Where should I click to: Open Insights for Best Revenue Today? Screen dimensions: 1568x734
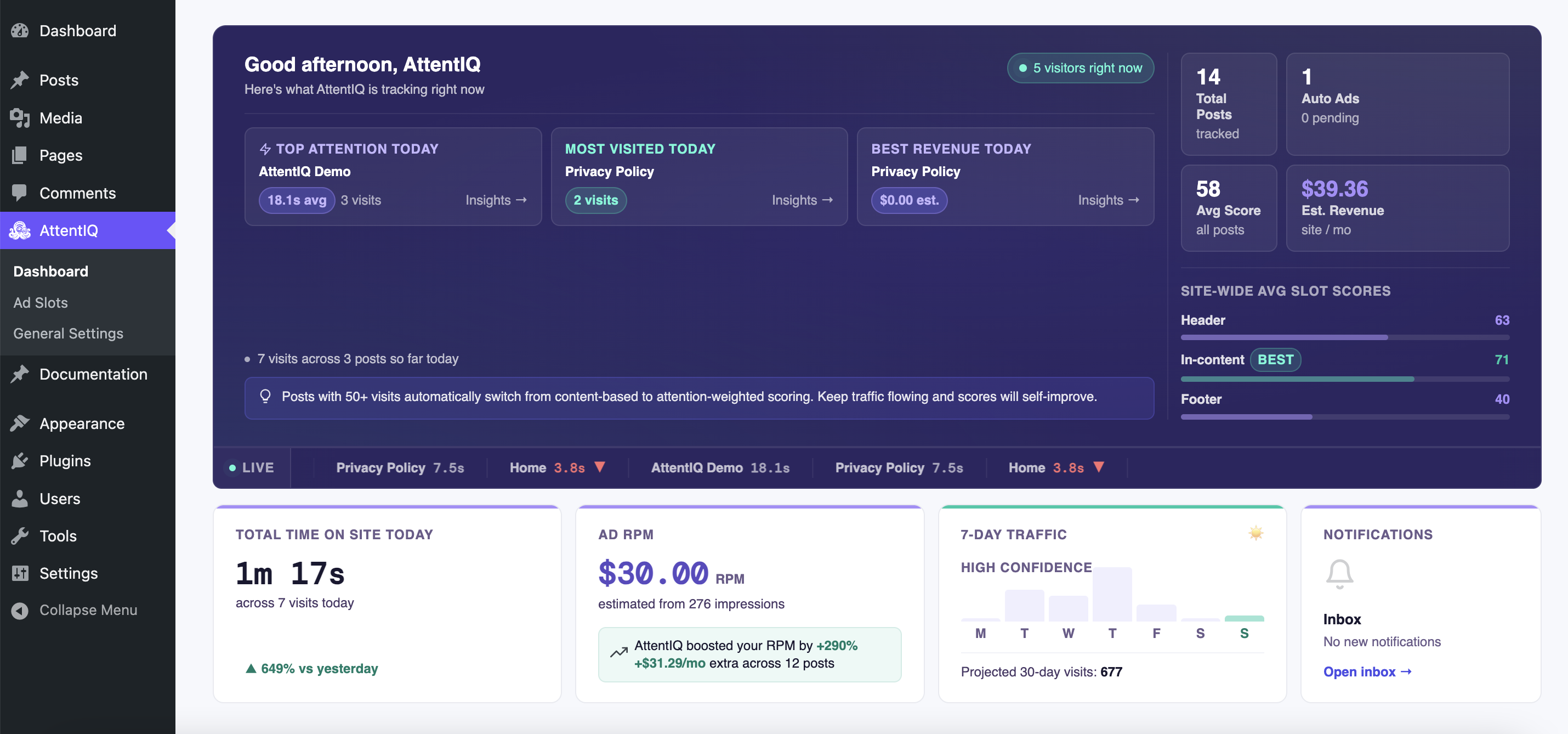click(x=1108, y=200)
